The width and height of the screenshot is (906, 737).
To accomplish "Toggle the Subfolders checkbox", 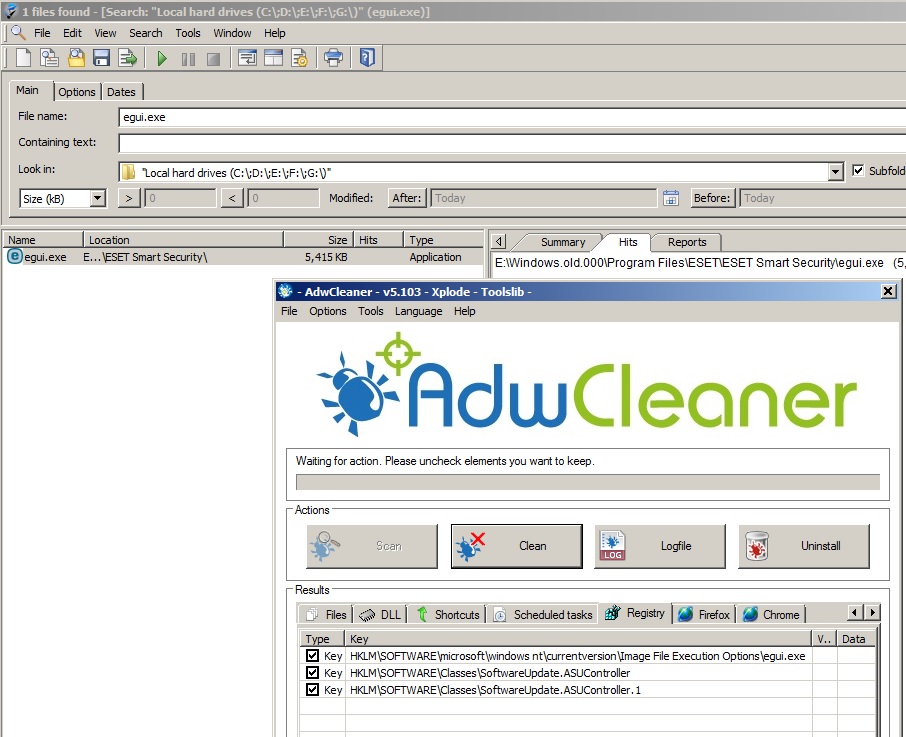I will pos(858,170).
